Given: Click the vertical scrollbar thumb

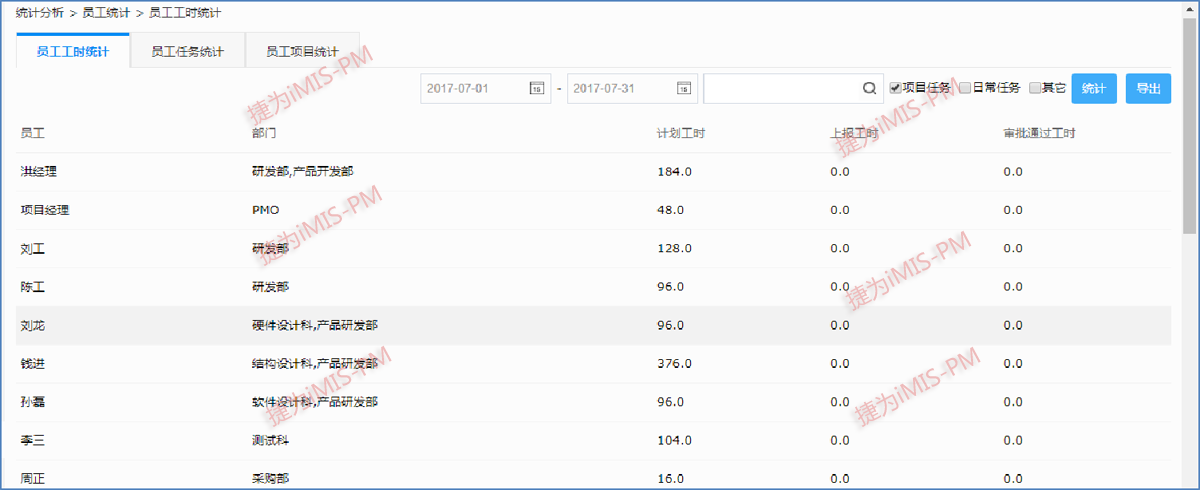Looking at the screenshot, I should 1190,130.
